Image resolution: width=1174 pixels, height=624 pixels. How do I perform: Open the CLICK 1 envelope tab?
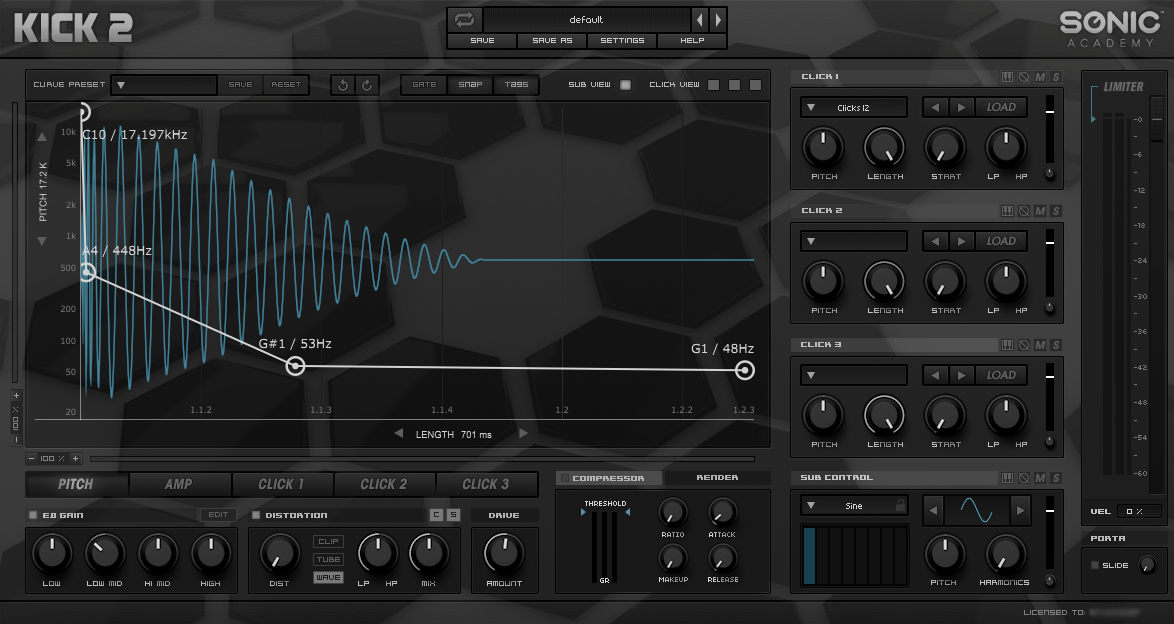(282, 484)
